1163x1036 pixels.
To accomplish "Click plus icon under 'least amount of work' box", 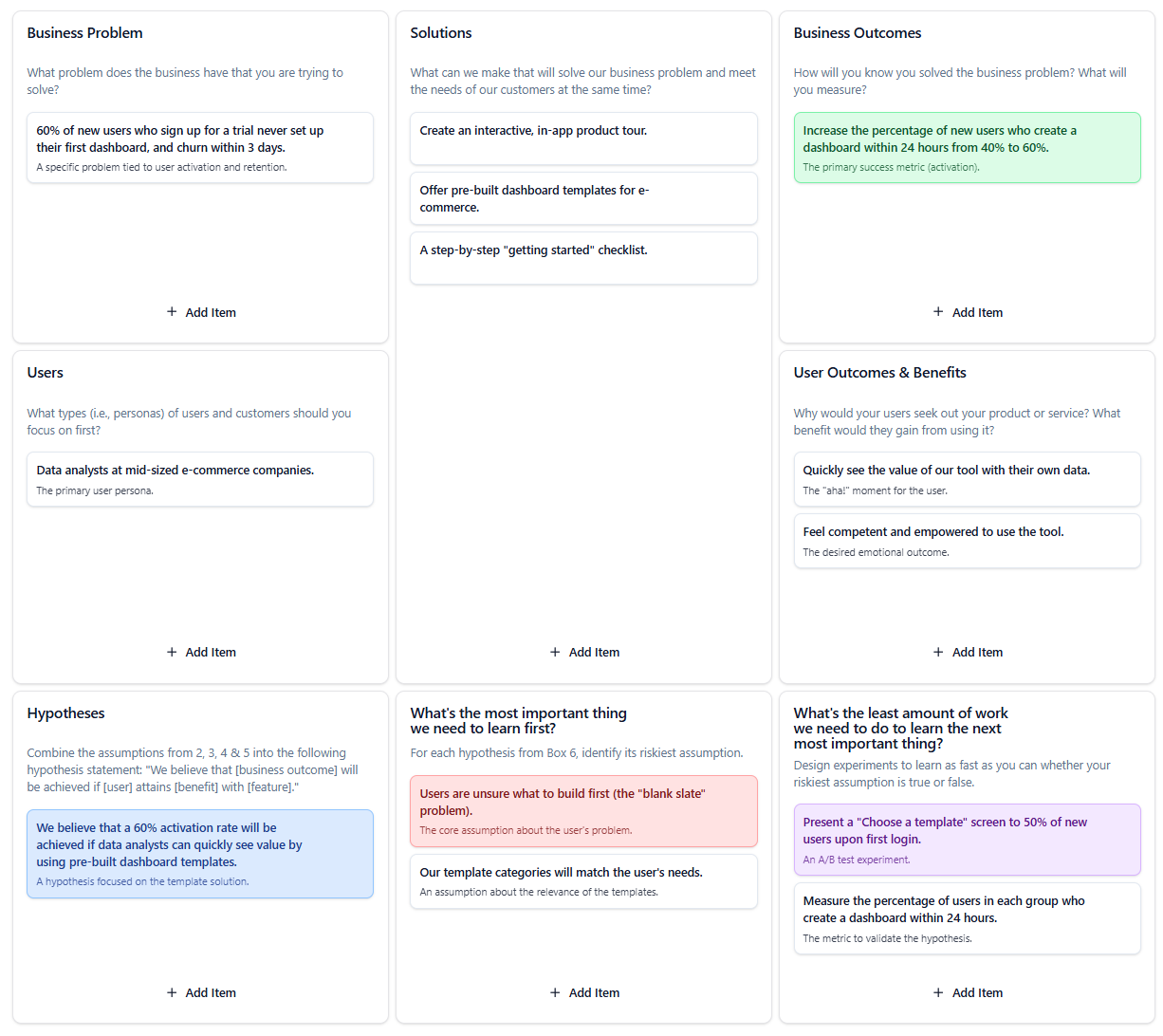I will point(938,992).
